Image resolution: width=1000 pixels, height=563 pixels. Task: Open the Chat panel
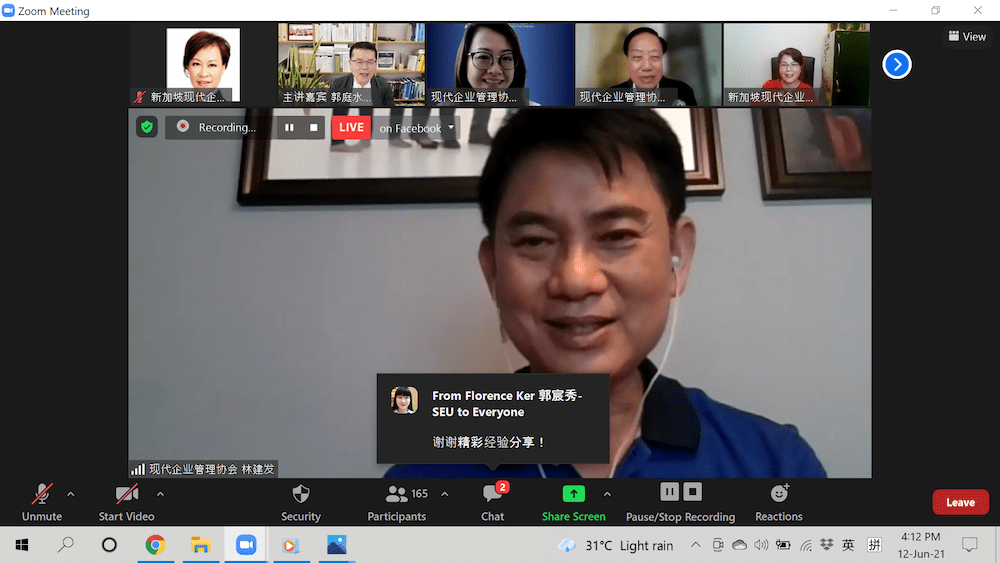click(x=493, y=502)
